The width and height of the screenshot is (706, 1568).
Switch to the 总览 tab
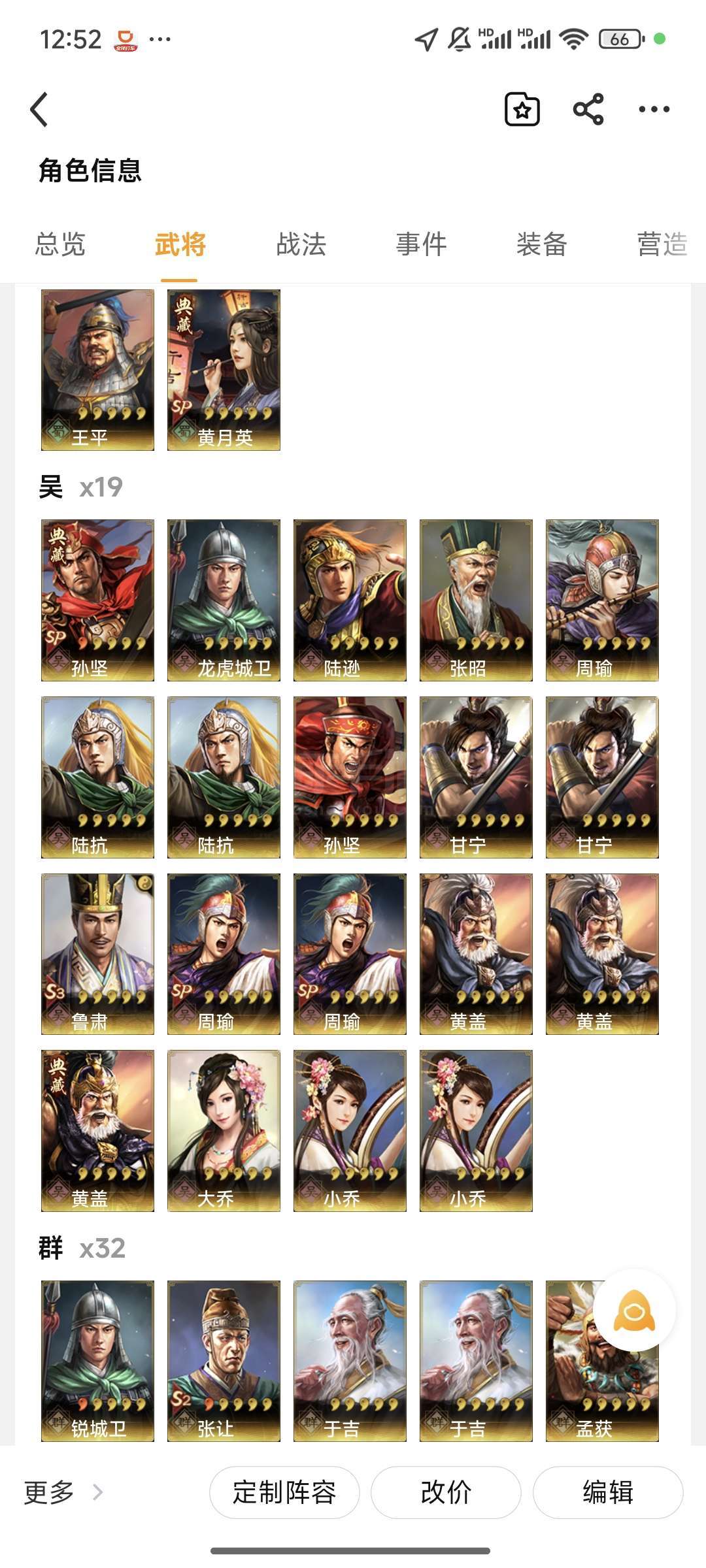click(x=60, y=244)
